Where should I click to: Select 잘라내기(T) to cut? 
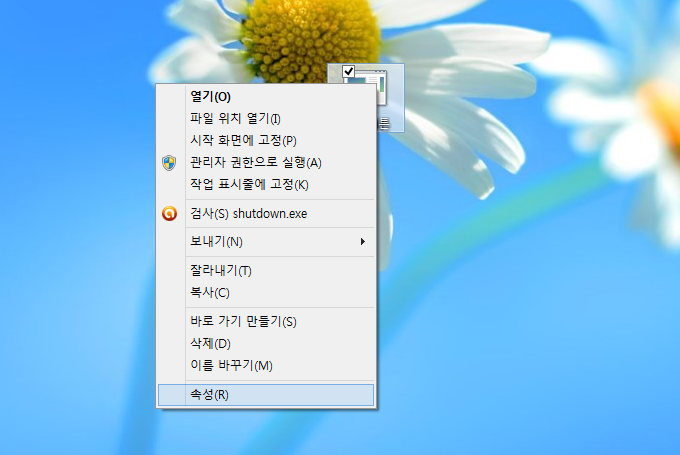pos(266,271)
